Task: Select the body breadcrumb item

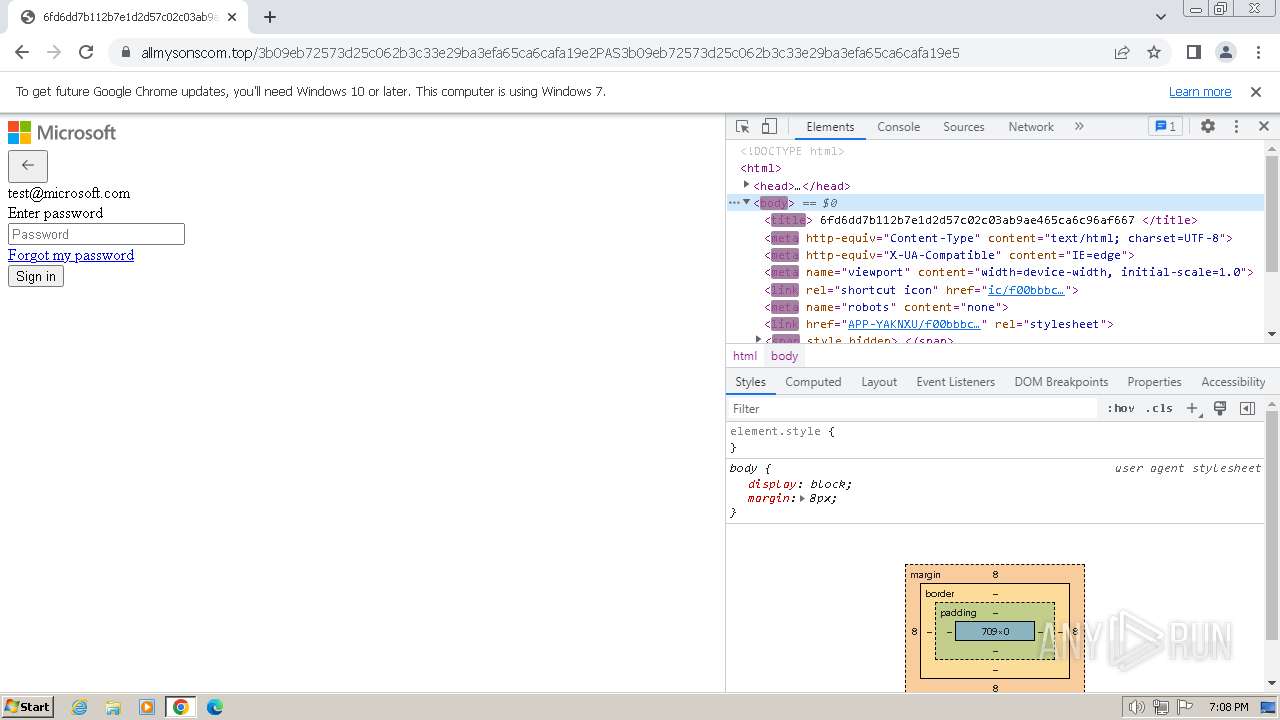Action: pyautogui.click(x=785, y=356)
